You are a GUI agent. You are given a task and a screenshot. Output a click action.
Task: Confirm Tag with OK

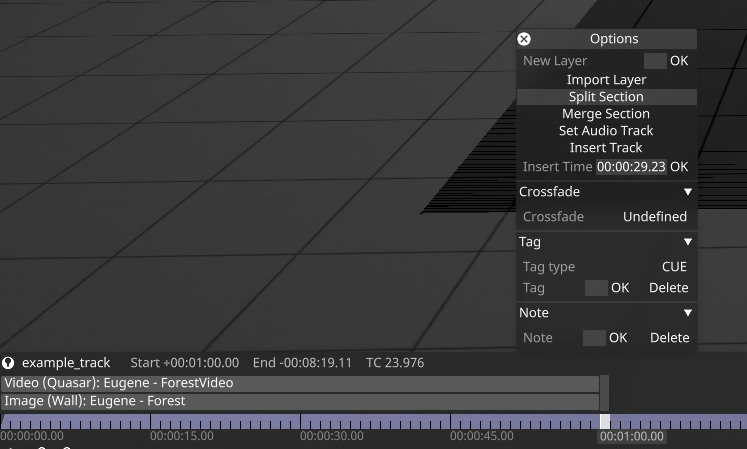[x=620, y=288]
